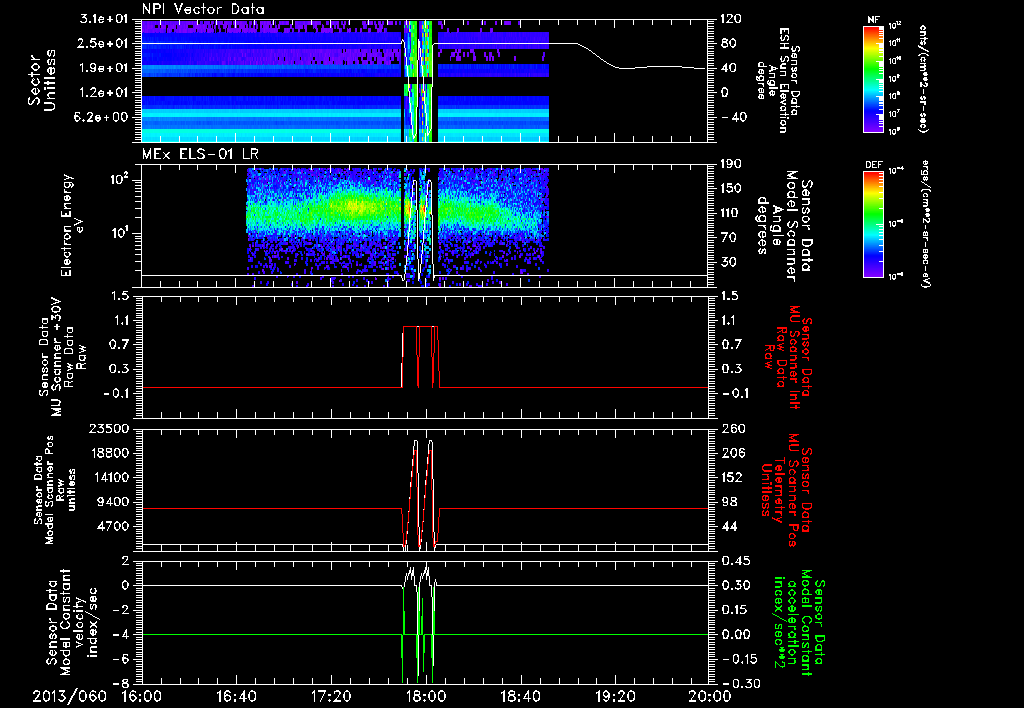The height and width of the screenshot is (708, 1024).
Task: Click the 'cnts/(cm**2-sr-sec)' units label
Action: point(923,79)
